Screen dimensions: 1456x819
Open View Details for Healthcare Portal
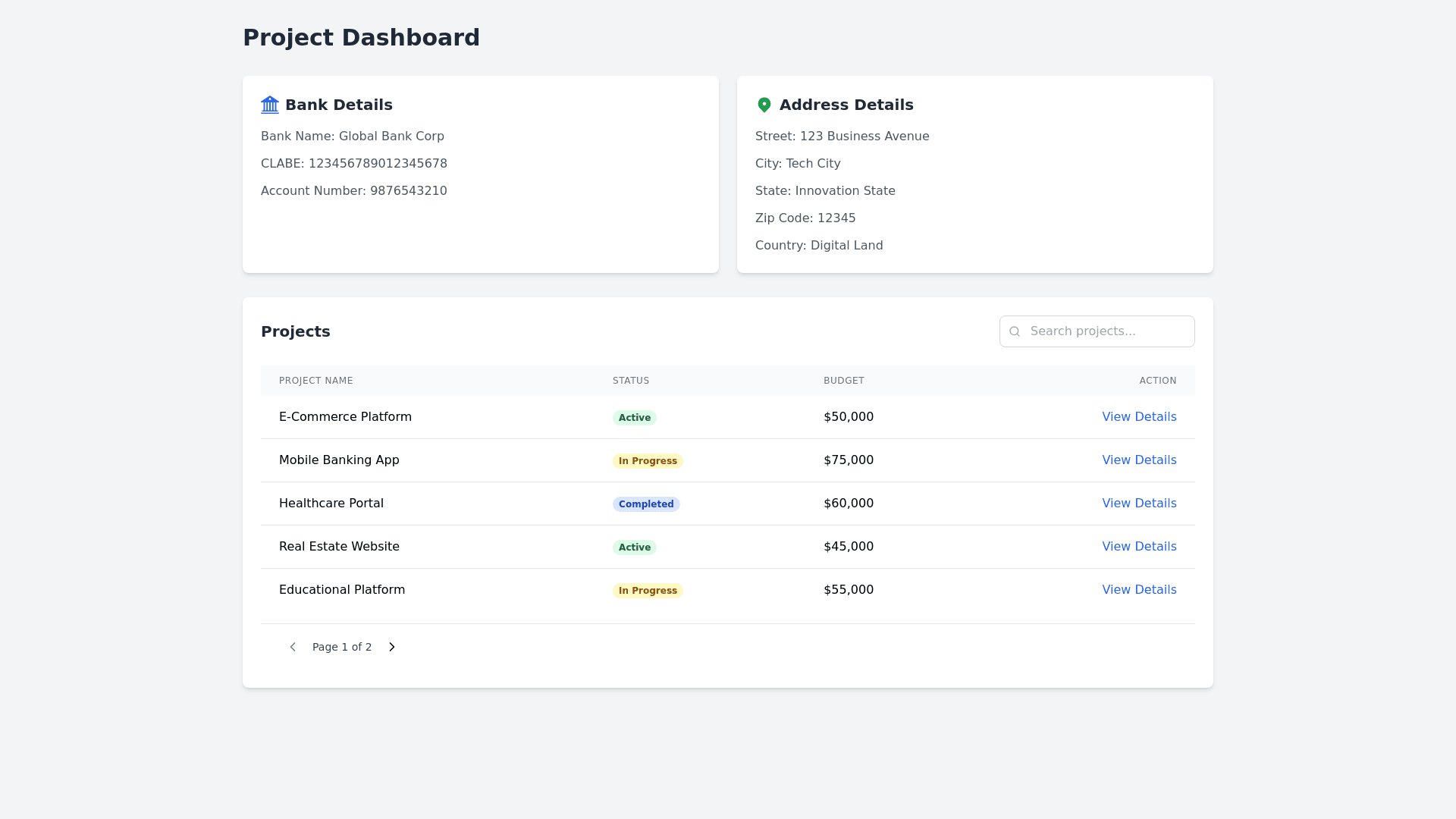coord(1139,503)
